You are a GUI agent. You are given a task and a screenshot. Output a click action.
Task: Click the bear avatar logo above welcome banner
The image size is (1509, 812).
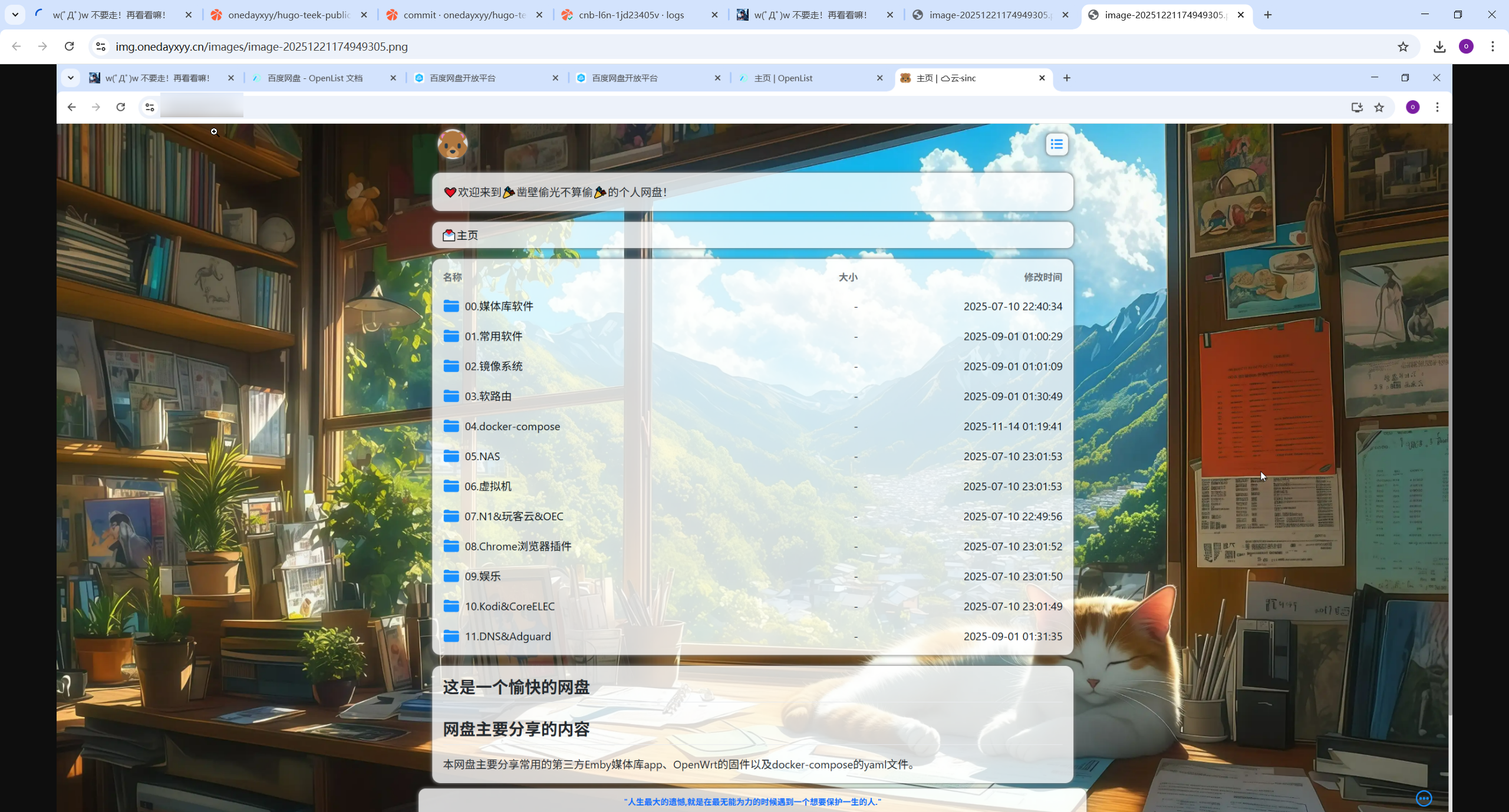(452, 144)
